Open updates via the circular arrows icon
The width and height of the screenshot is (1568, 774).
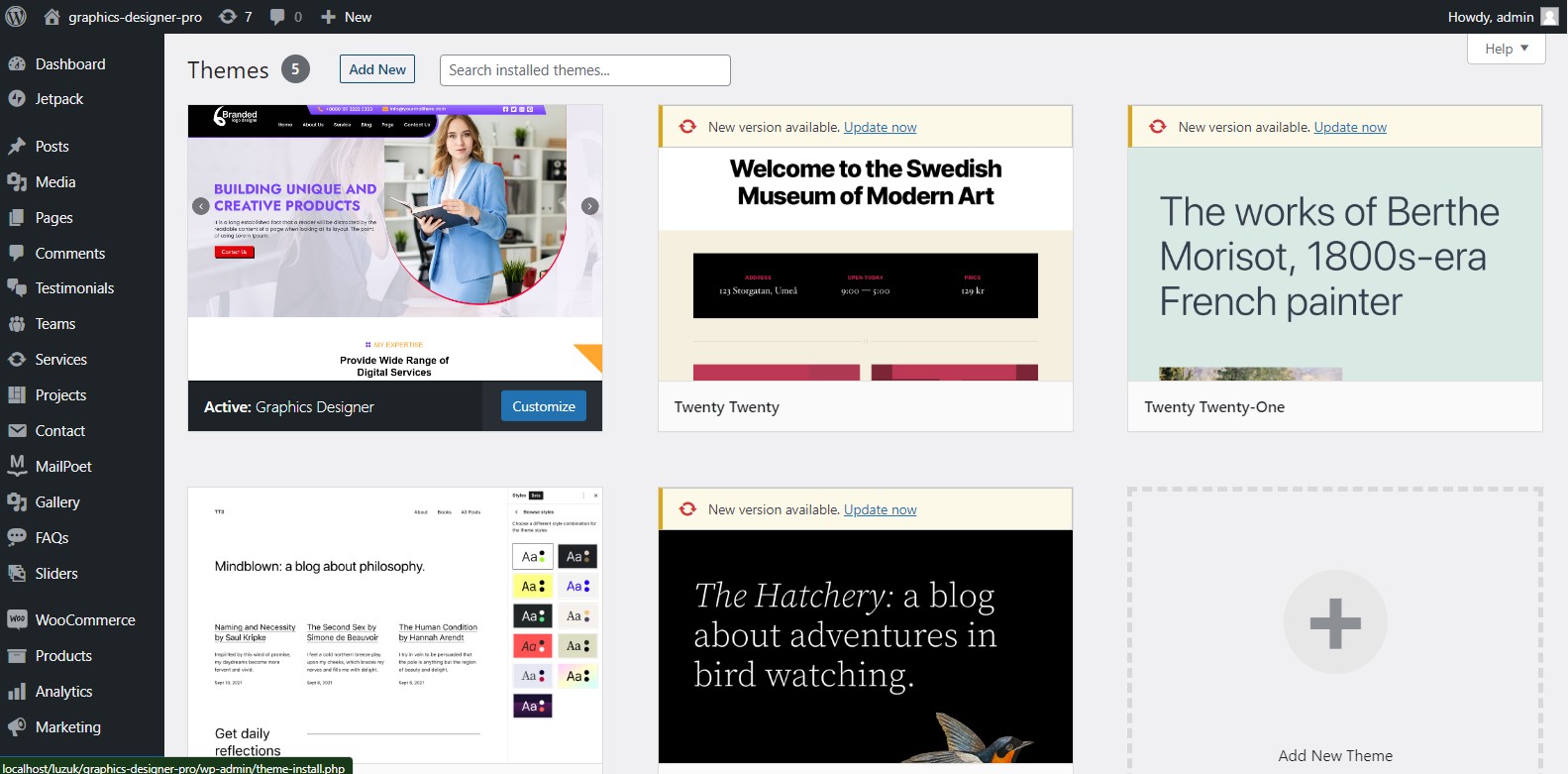point(228,17)
